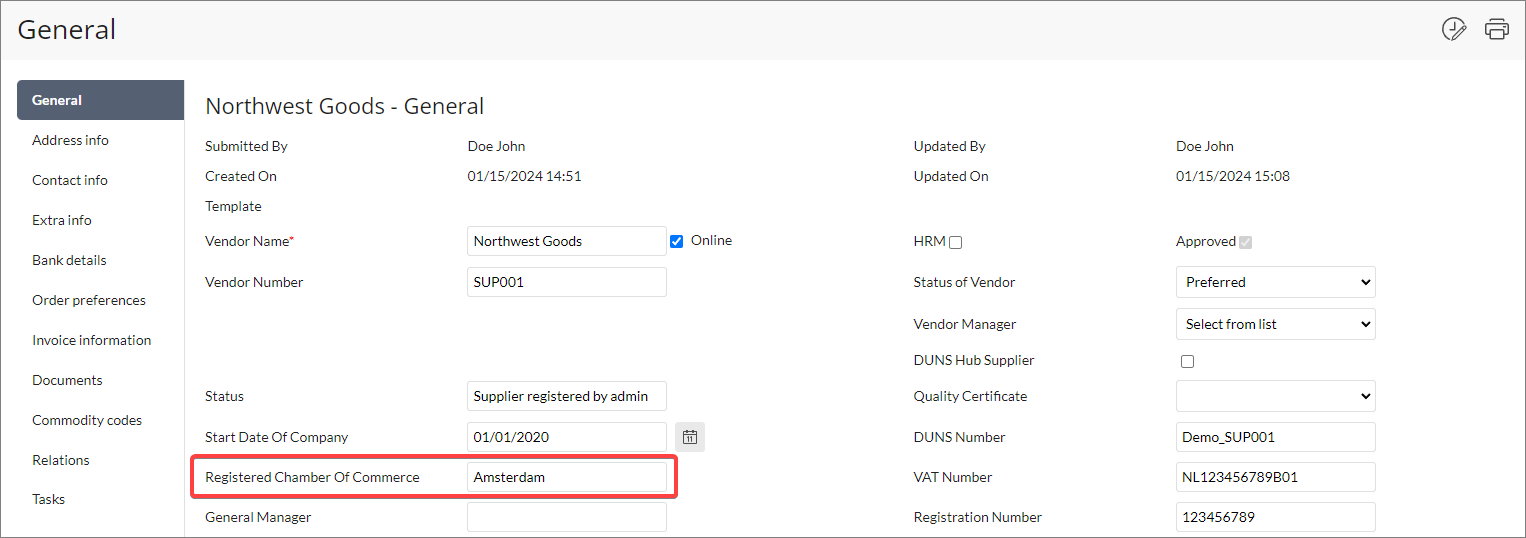Edit the Registered Chamber Of Commerce field

567,477
